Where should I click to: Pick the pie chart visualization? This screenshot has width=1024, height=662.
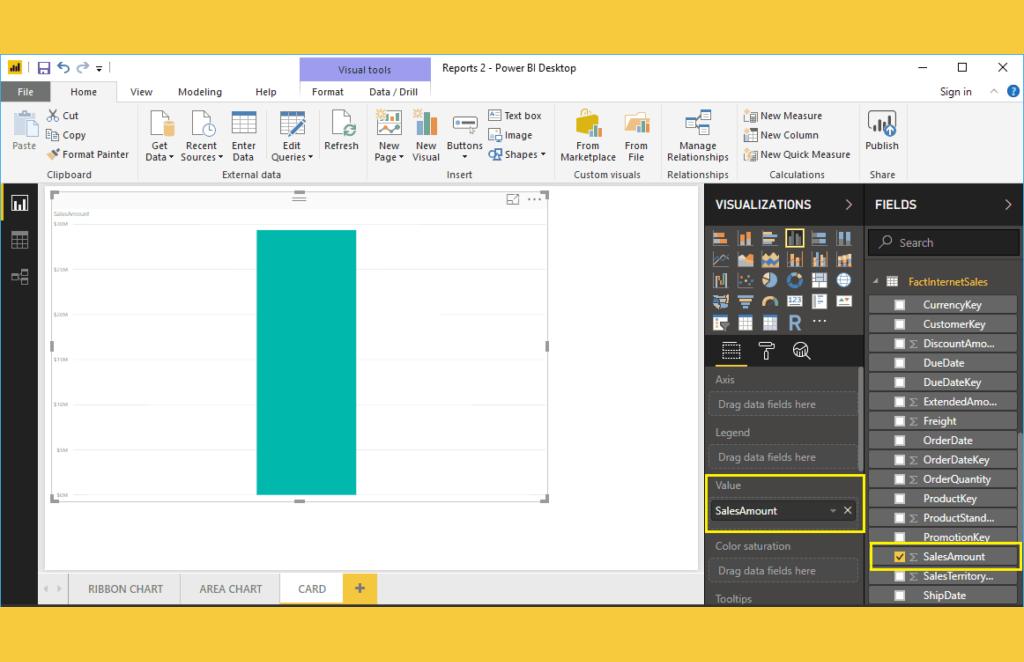pyautogui.click(x=770, y=281)
